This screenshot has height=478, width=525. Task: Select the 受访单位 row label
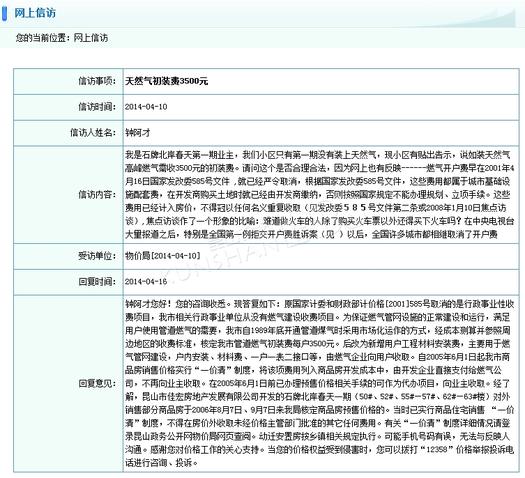point(97,256)
